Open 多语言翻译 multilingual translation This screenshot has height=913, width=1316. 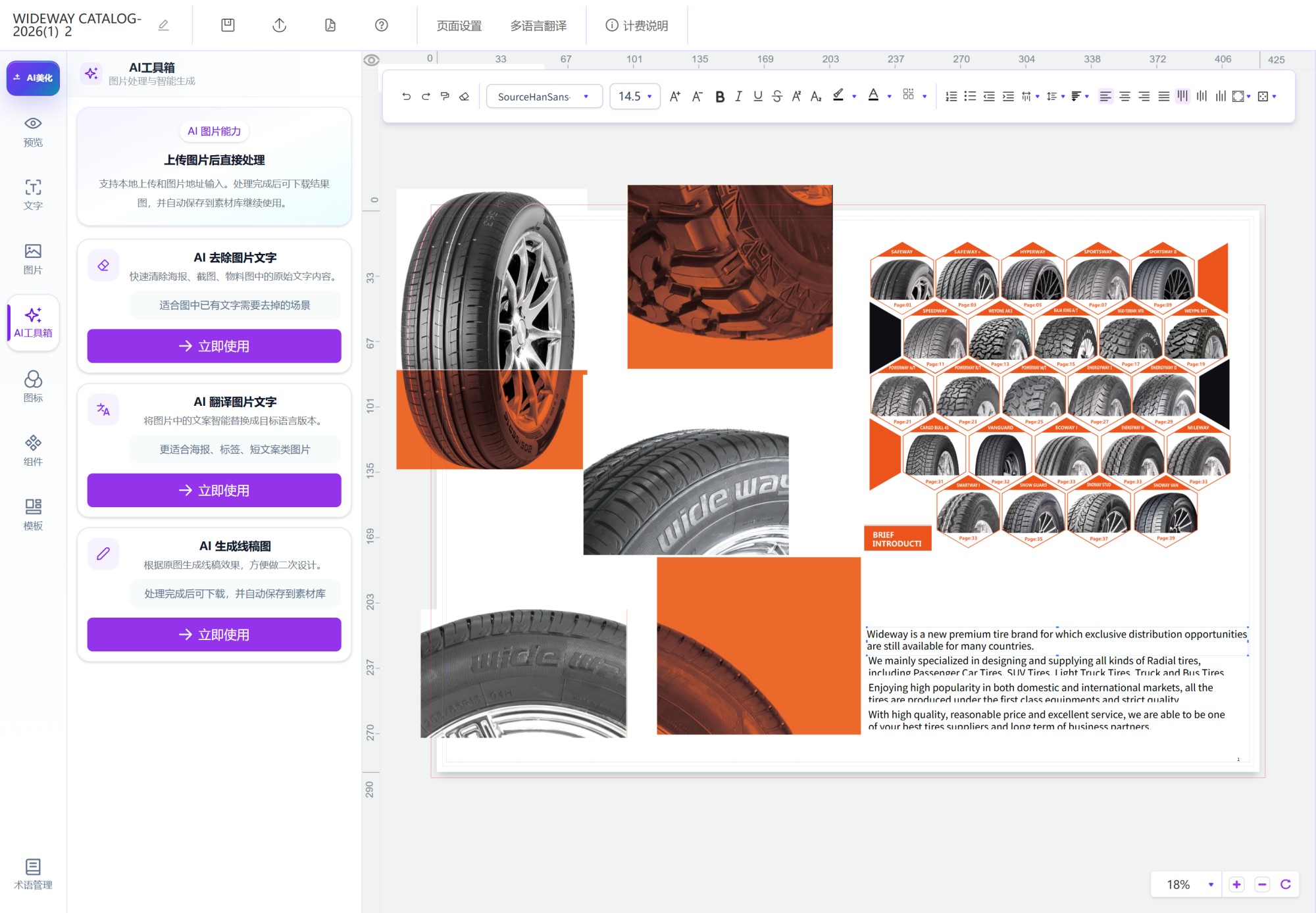coord(538,26)
